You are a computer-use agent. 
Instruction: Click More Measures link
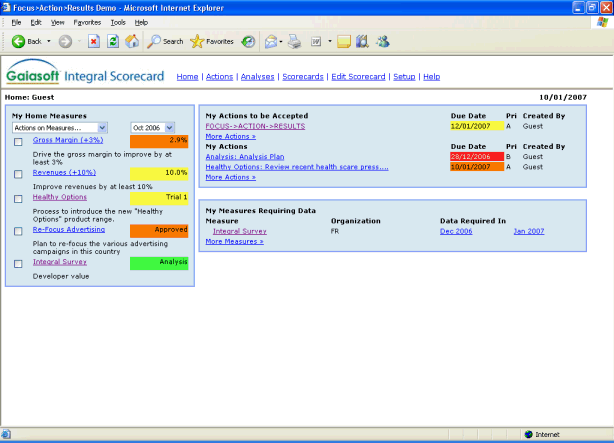[235, 241]
